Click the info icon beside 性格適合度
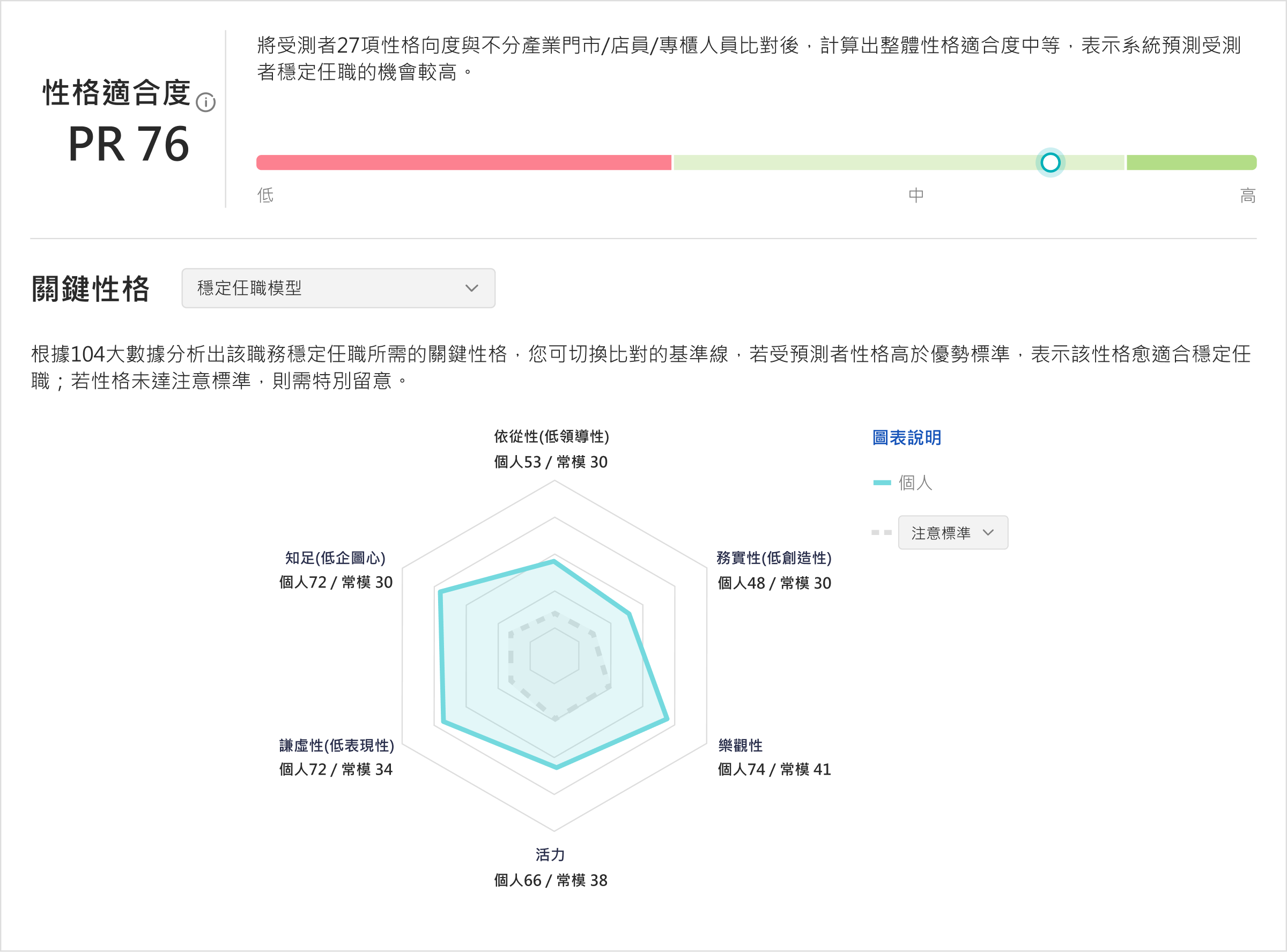Image resolution: width=1287 pixels, height=952 pixels. [206, 102]
